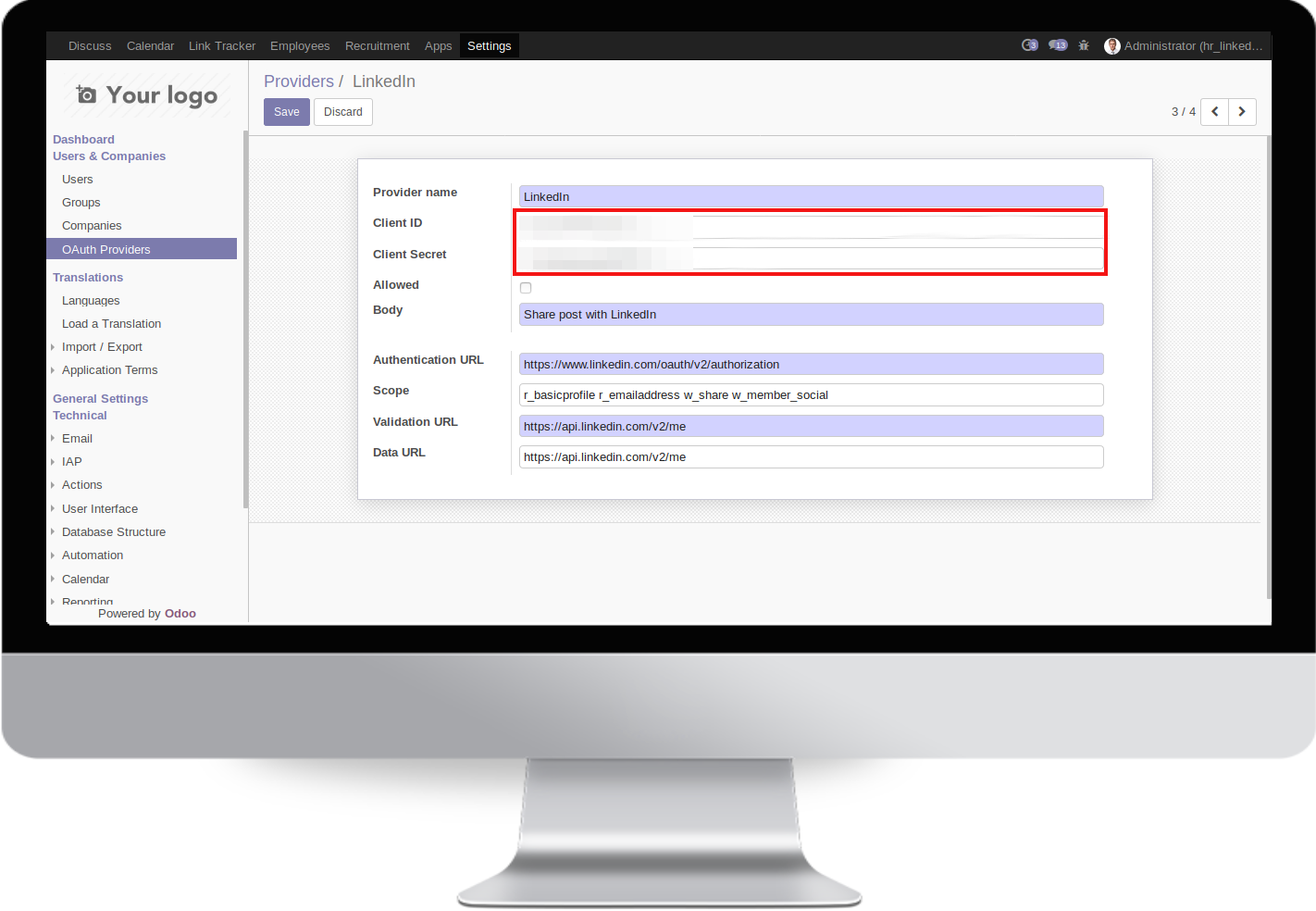Click the 3 / 4 pager counter
Image resolution: width=1316 pixels, height=911 pixels.
(1184, 112)
